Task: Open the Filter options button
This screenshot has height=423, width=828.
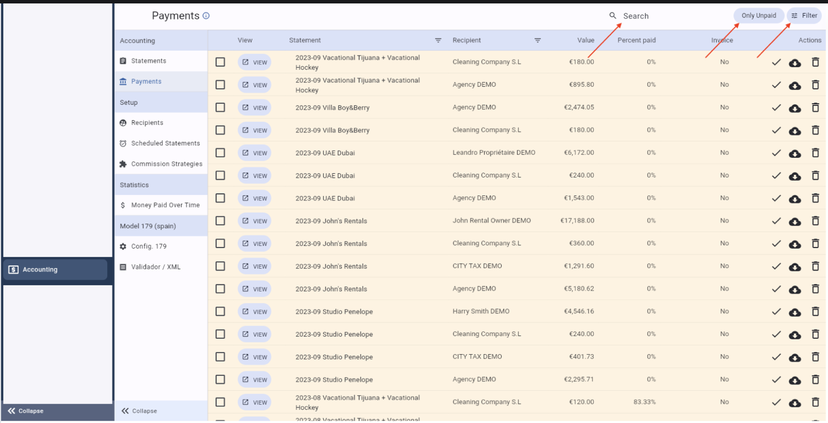Action: coord(804,16)
